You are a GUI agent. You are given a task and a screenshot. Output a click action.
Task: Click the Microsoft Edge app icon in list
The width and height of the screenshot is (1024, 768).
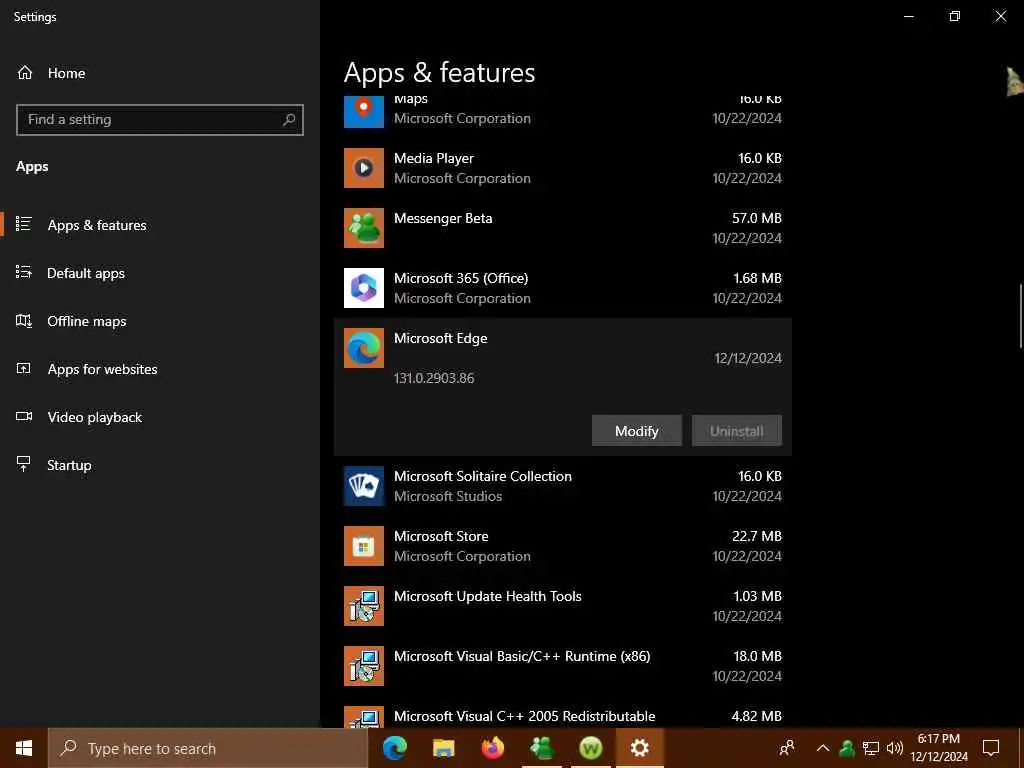(364, 348)
